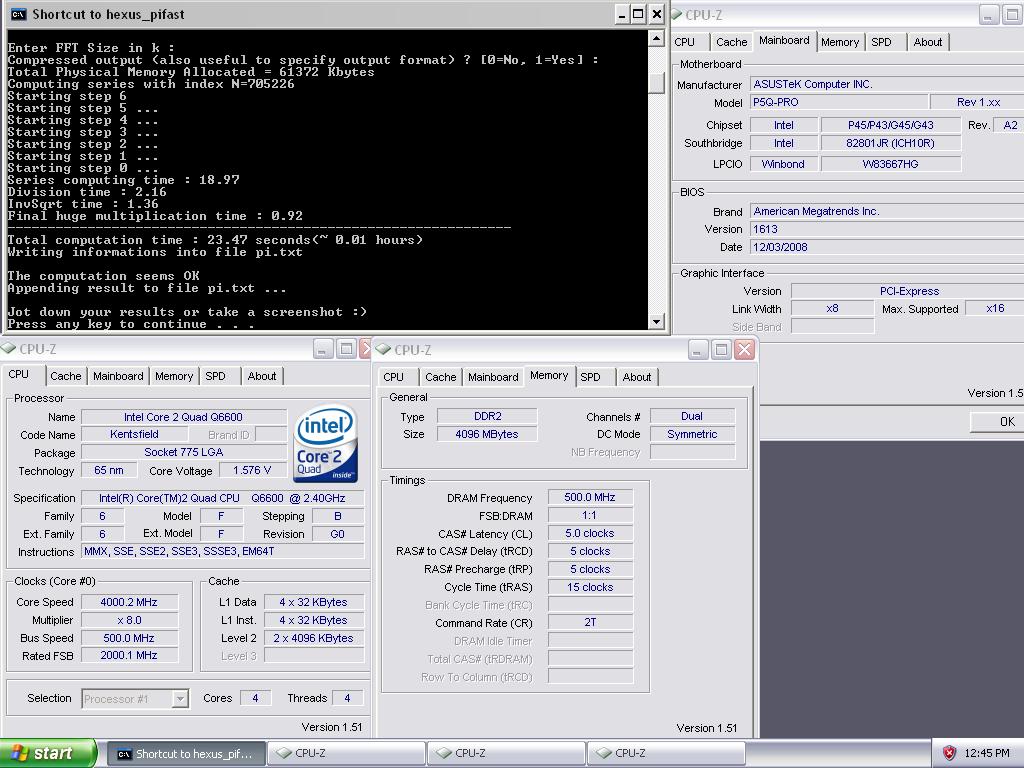This screenshot has height=768, width=1024.
Task: Click the Cycle Time value 15 clocks
Action: coord(590,587)
